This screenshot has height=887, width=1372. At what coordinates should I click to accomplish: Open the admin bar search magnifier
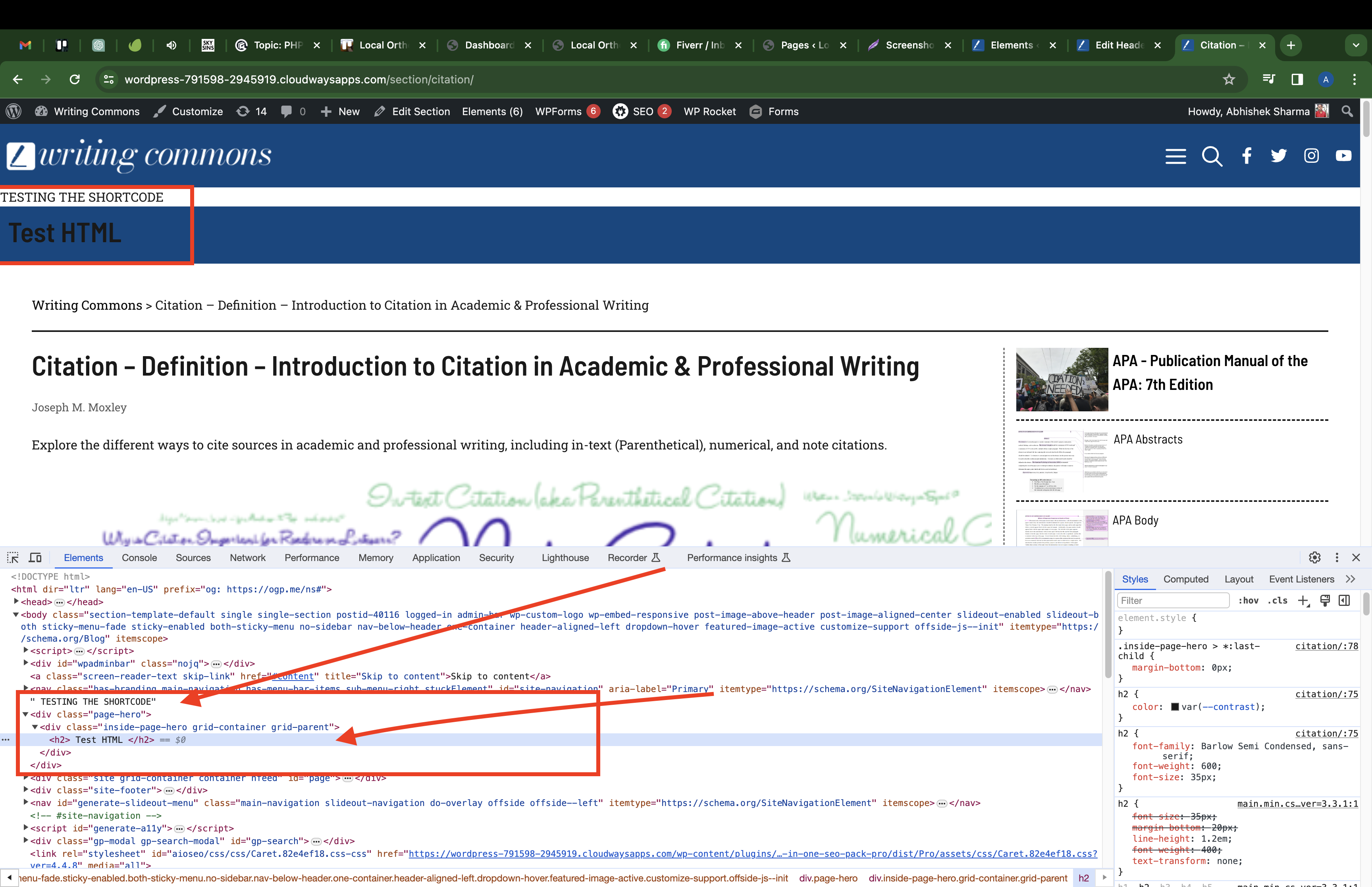(1347, 112)
